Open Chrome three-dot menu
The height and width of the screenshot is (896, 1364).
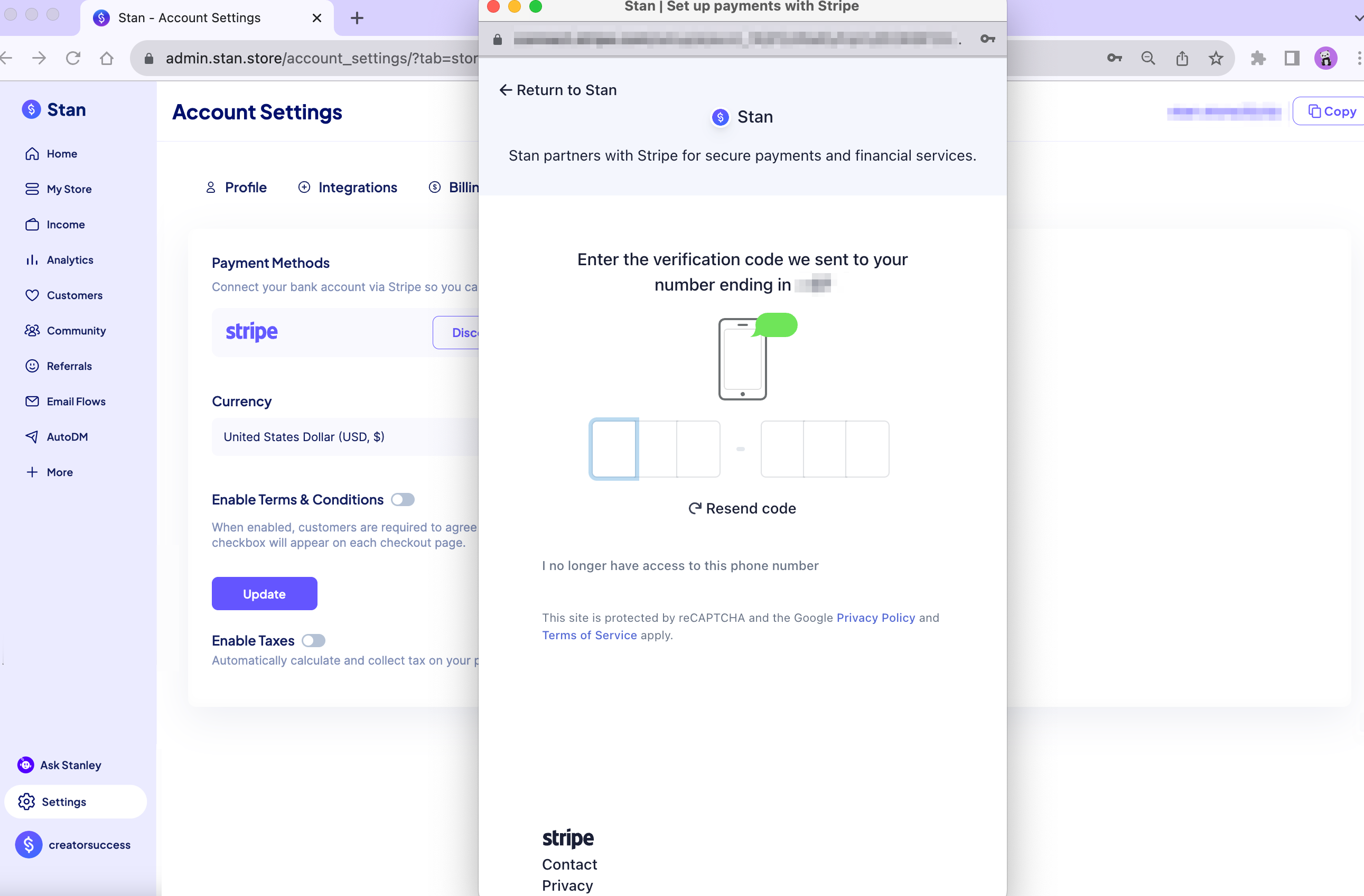[1359, 58]
